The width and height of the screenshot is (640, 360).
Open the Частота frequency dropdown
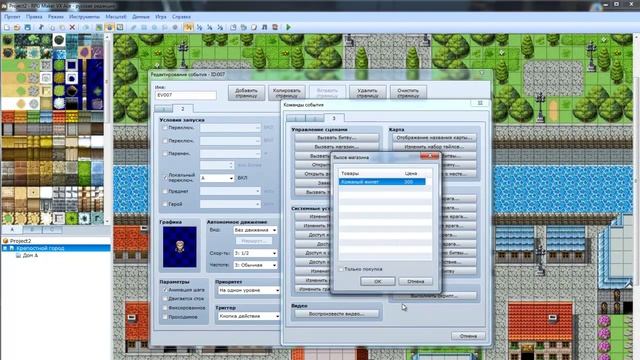pos(255,265)
